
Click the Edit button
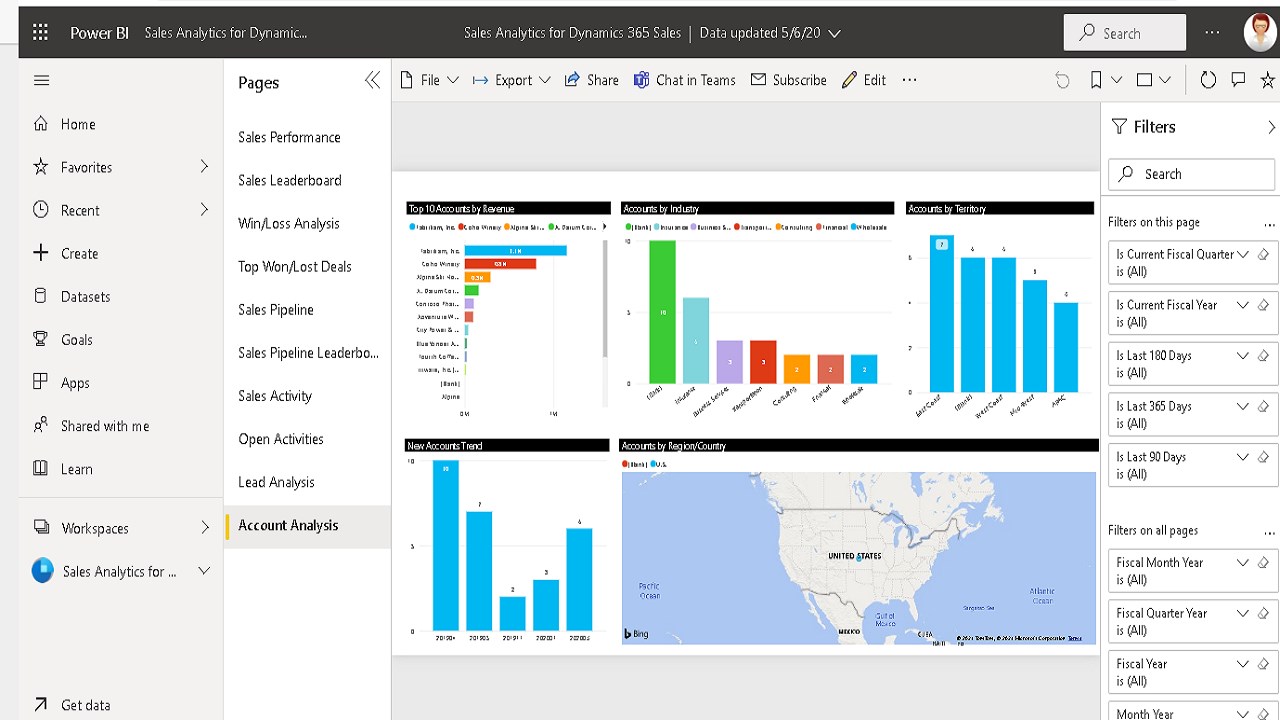(864, 80)
